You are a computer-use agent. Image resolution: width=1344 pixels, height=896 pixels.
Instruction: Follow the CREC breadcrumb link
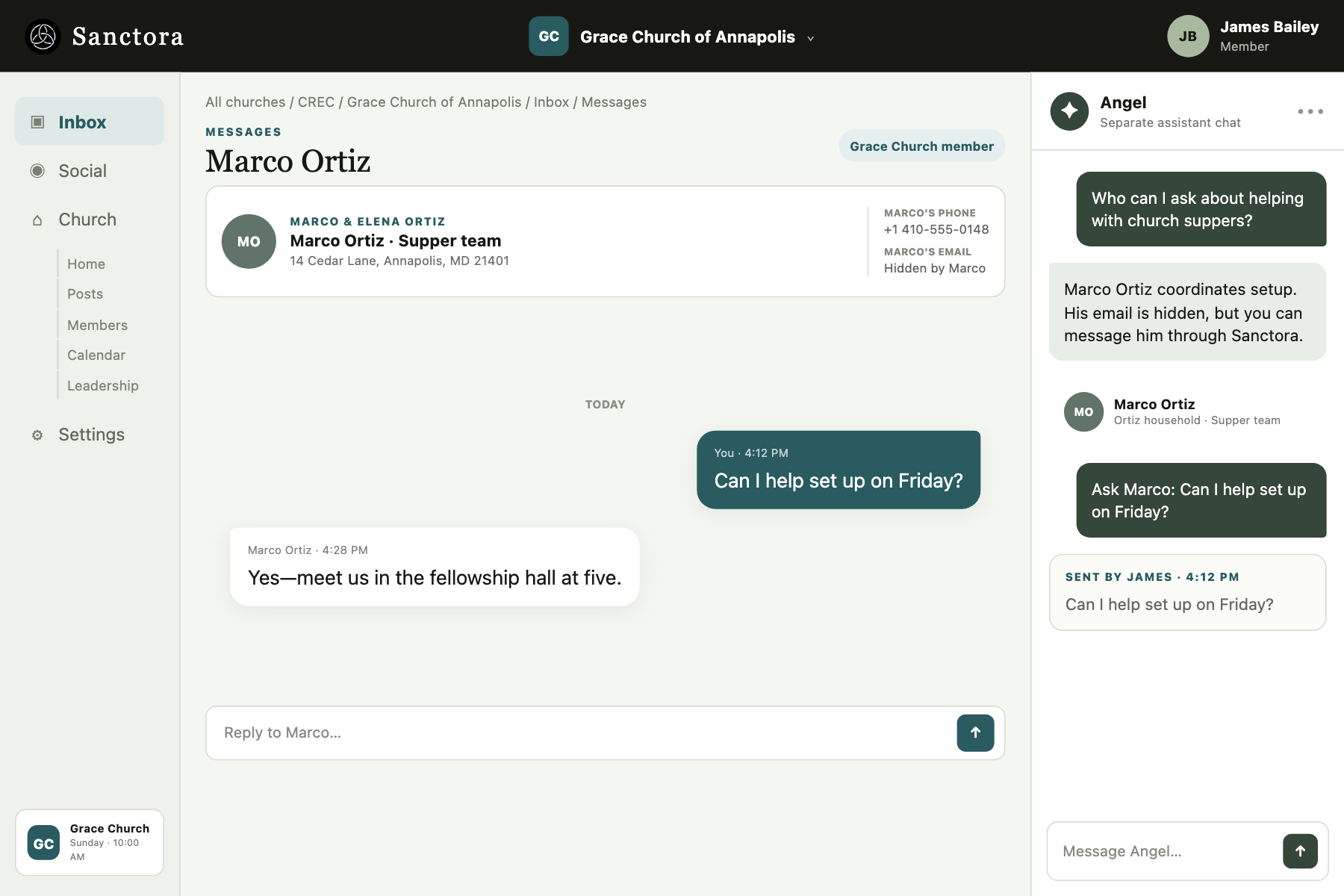pos(316,102)
